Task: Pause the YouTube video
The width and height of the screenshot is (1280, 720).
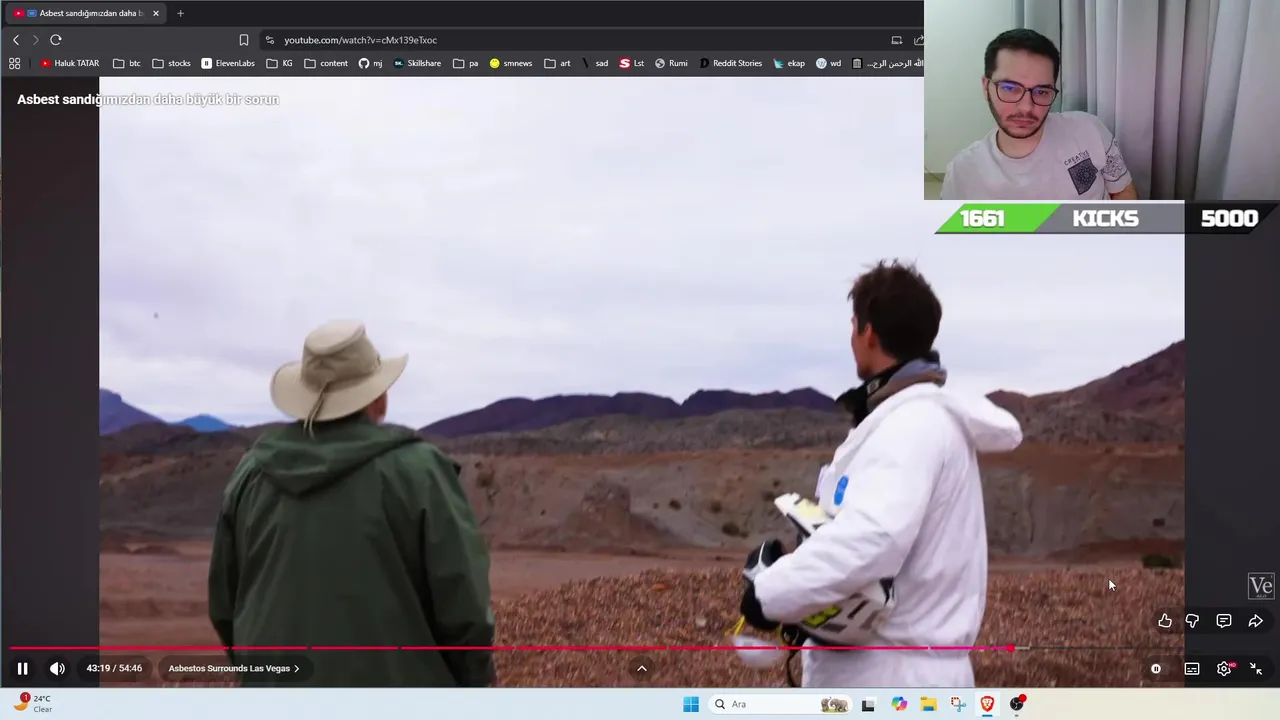Action: tap(22, 669)
